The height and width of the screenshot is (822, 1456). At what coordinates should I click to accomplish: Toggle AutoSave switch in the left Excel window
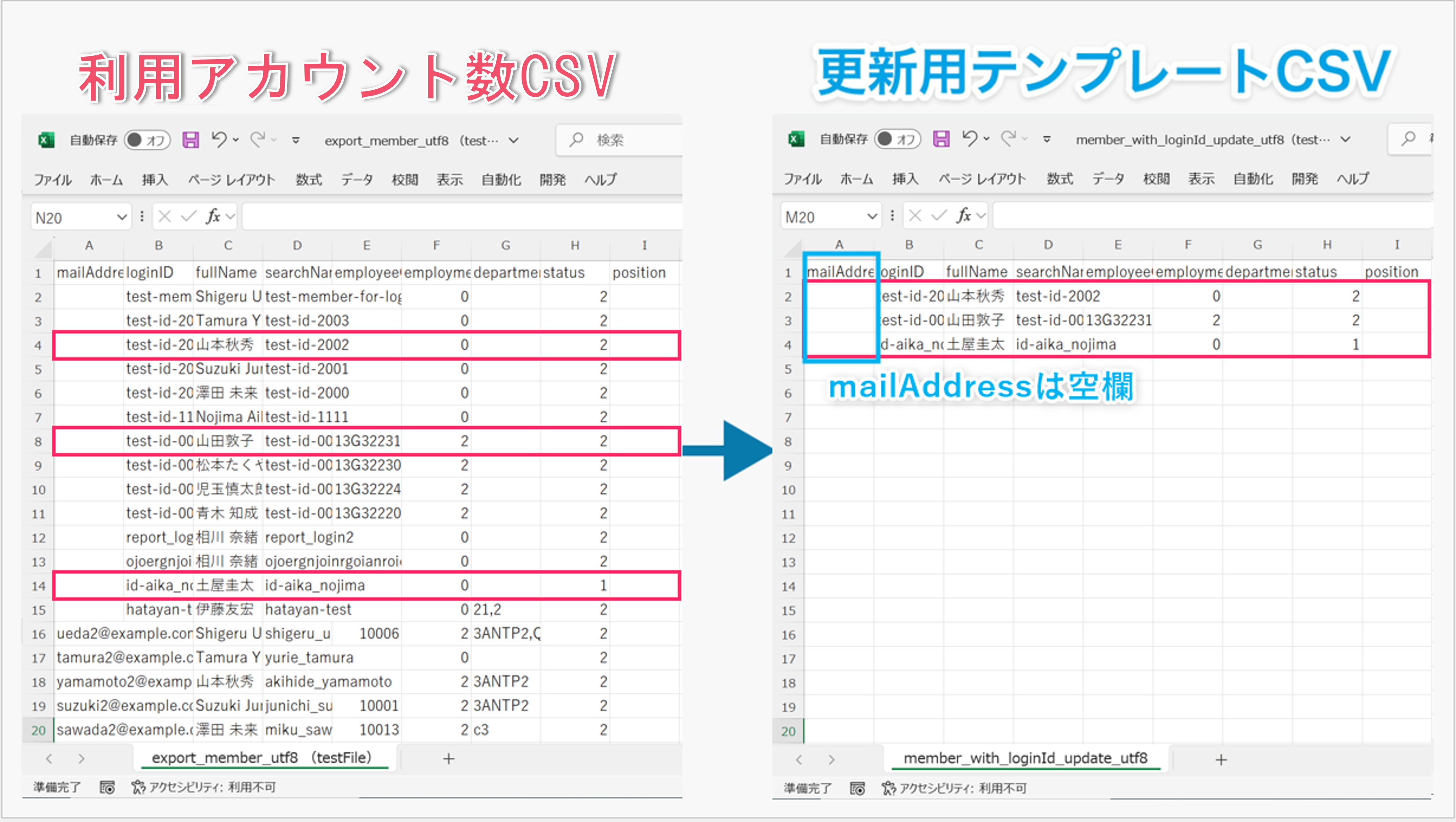(147, 140)
